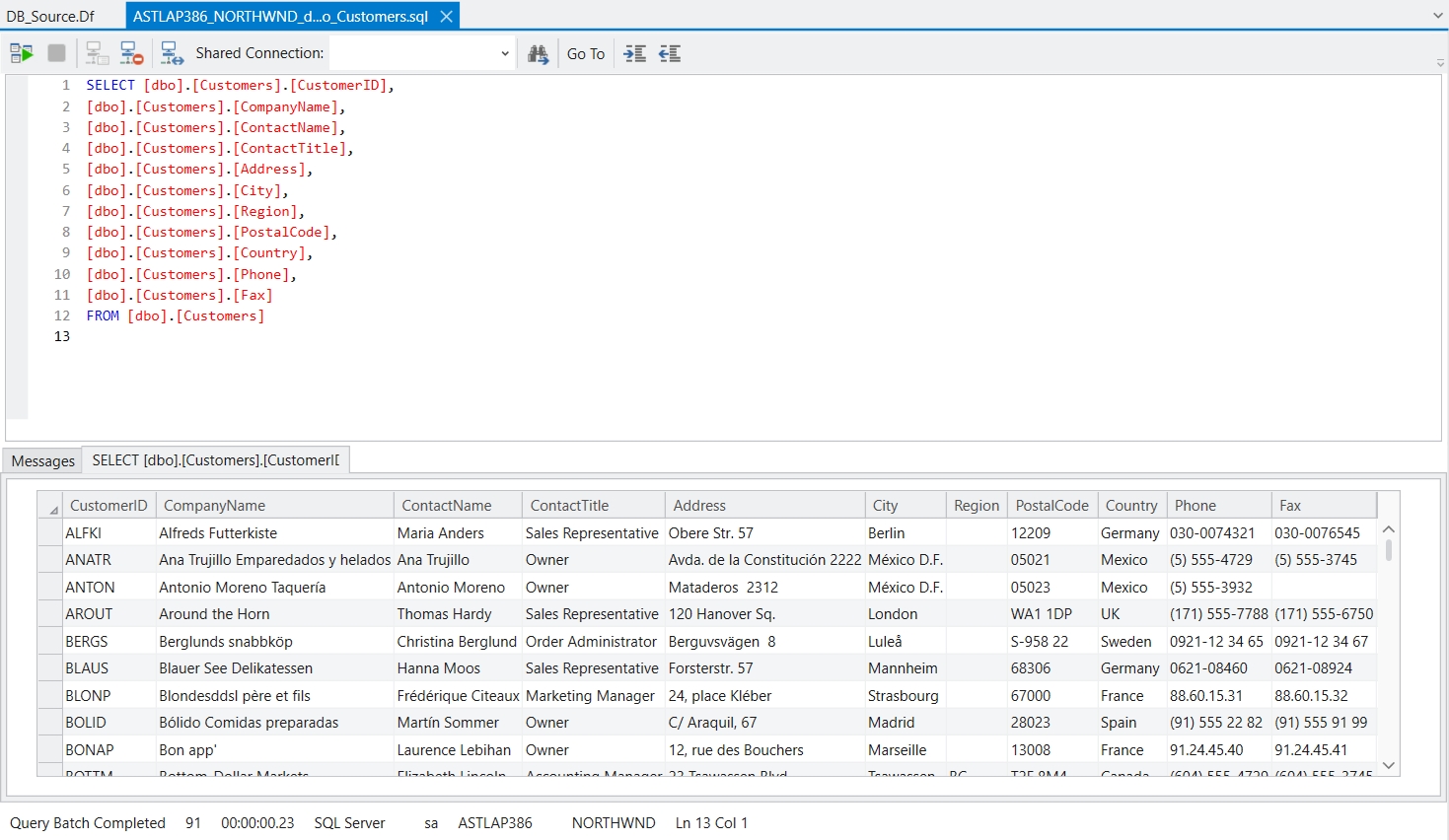
Task: Click the Decrease indent icon
Action: 670,53
